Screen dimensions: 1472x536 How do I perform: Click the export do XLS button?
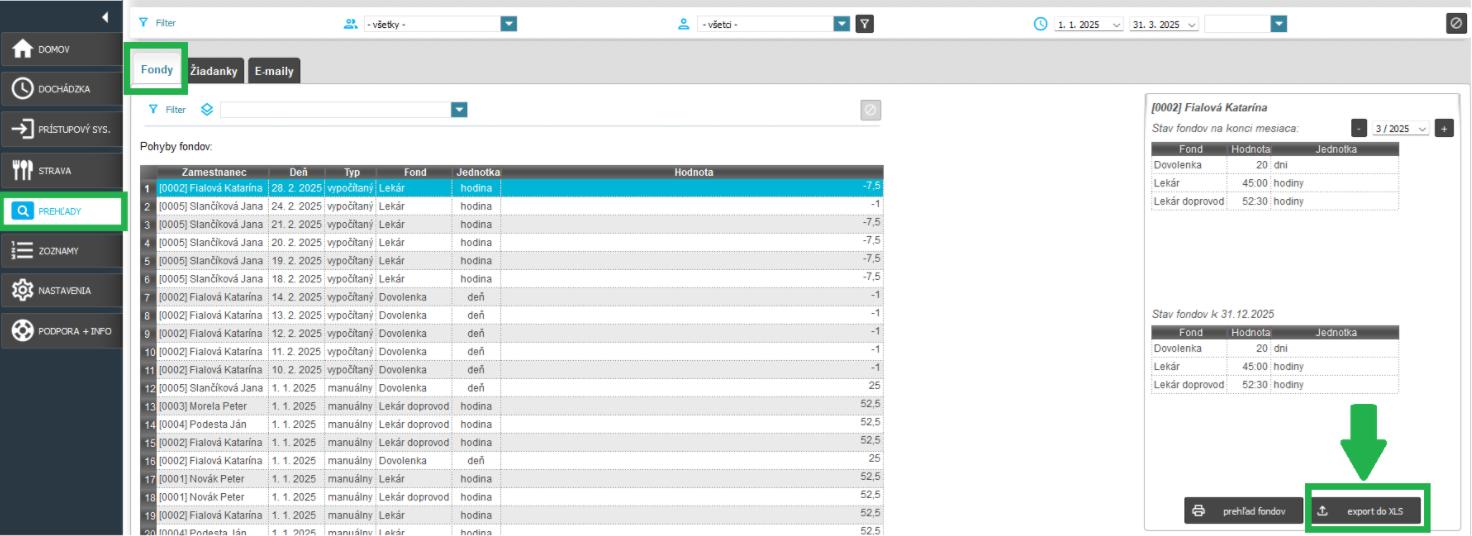(x=1368, y=511)
